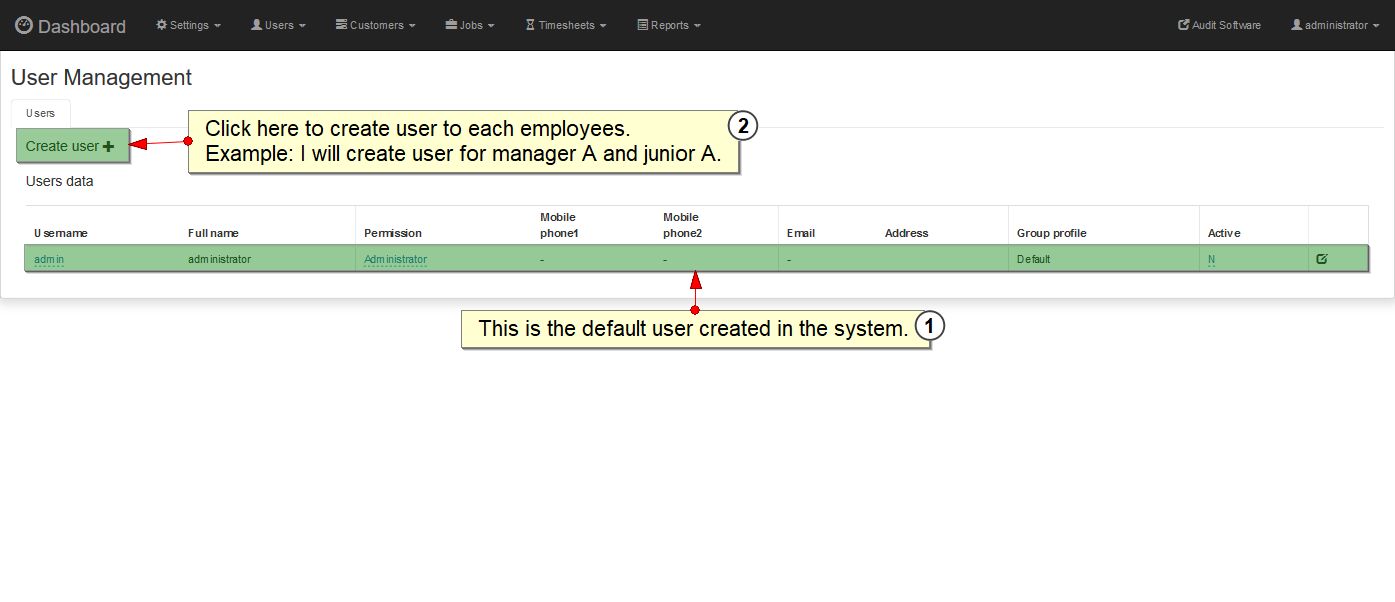Click the Jobs briefcase icon
This screenshot has width=1395, height=602.
(x=451, y=25)
